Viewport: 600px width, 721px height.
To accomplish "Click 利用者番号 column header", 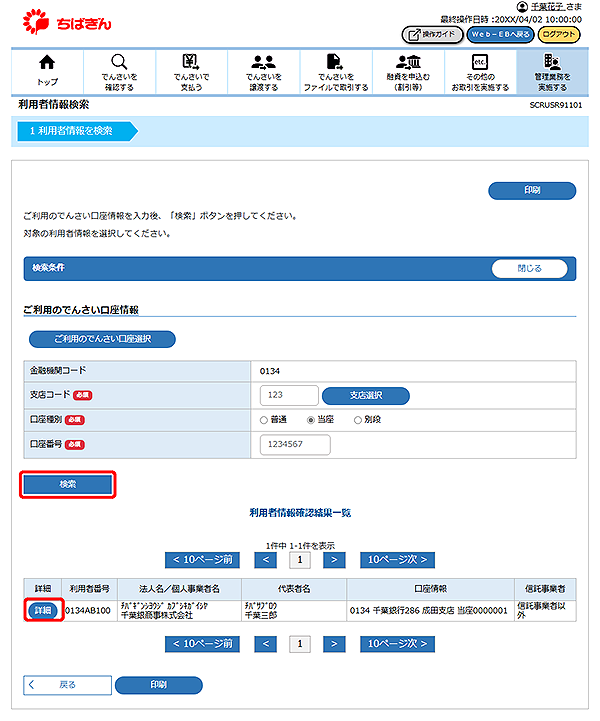I will [90, 589].
